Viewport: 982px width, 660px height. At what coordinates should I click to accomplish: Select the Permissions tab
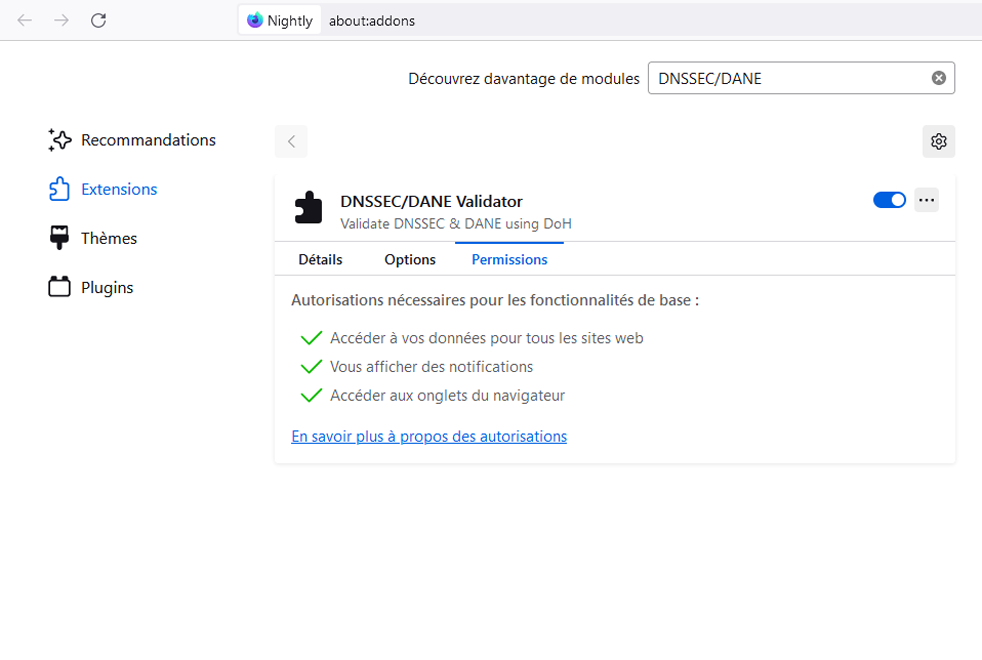point(509,259)
